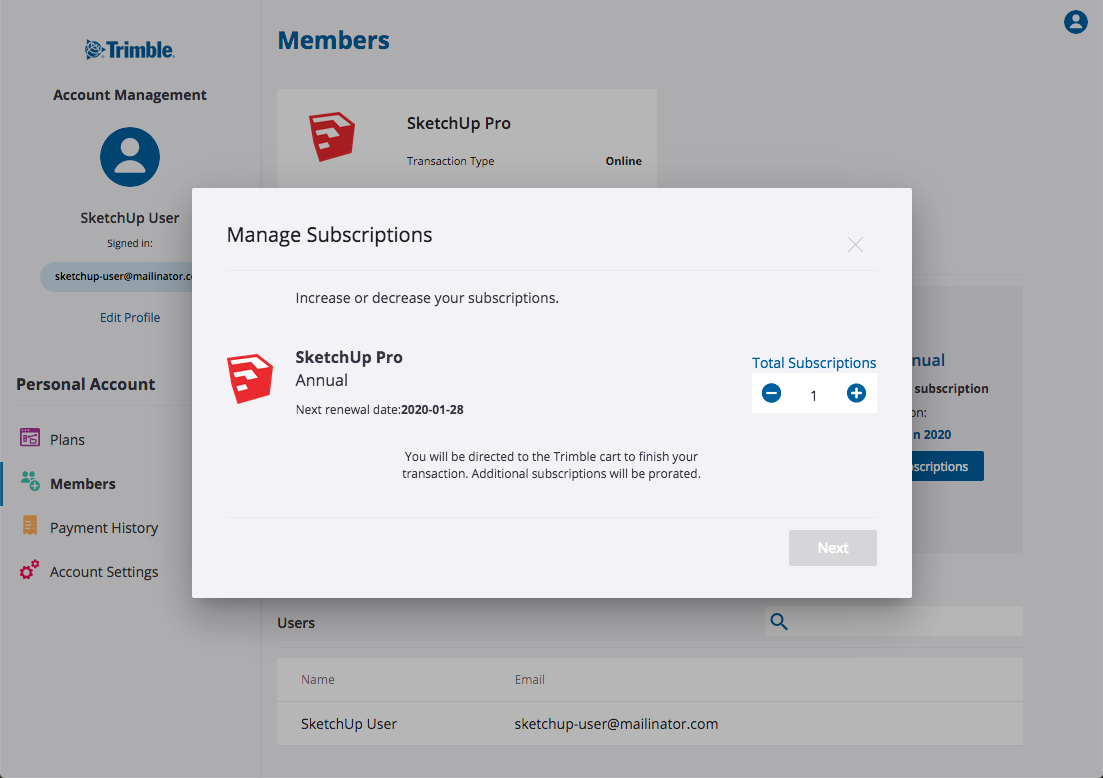Click the Personal Account heading
The width and height of the screenshot is (1103, 778).
[x=86, y=384]
